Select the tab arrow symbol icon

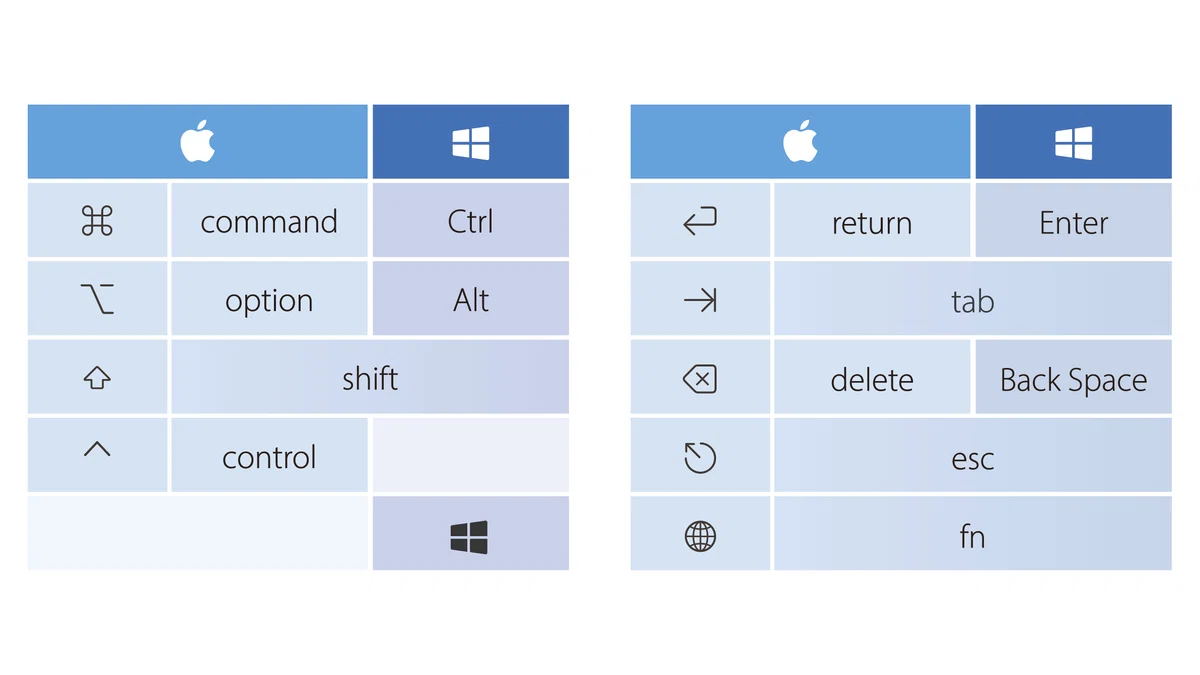700,299
